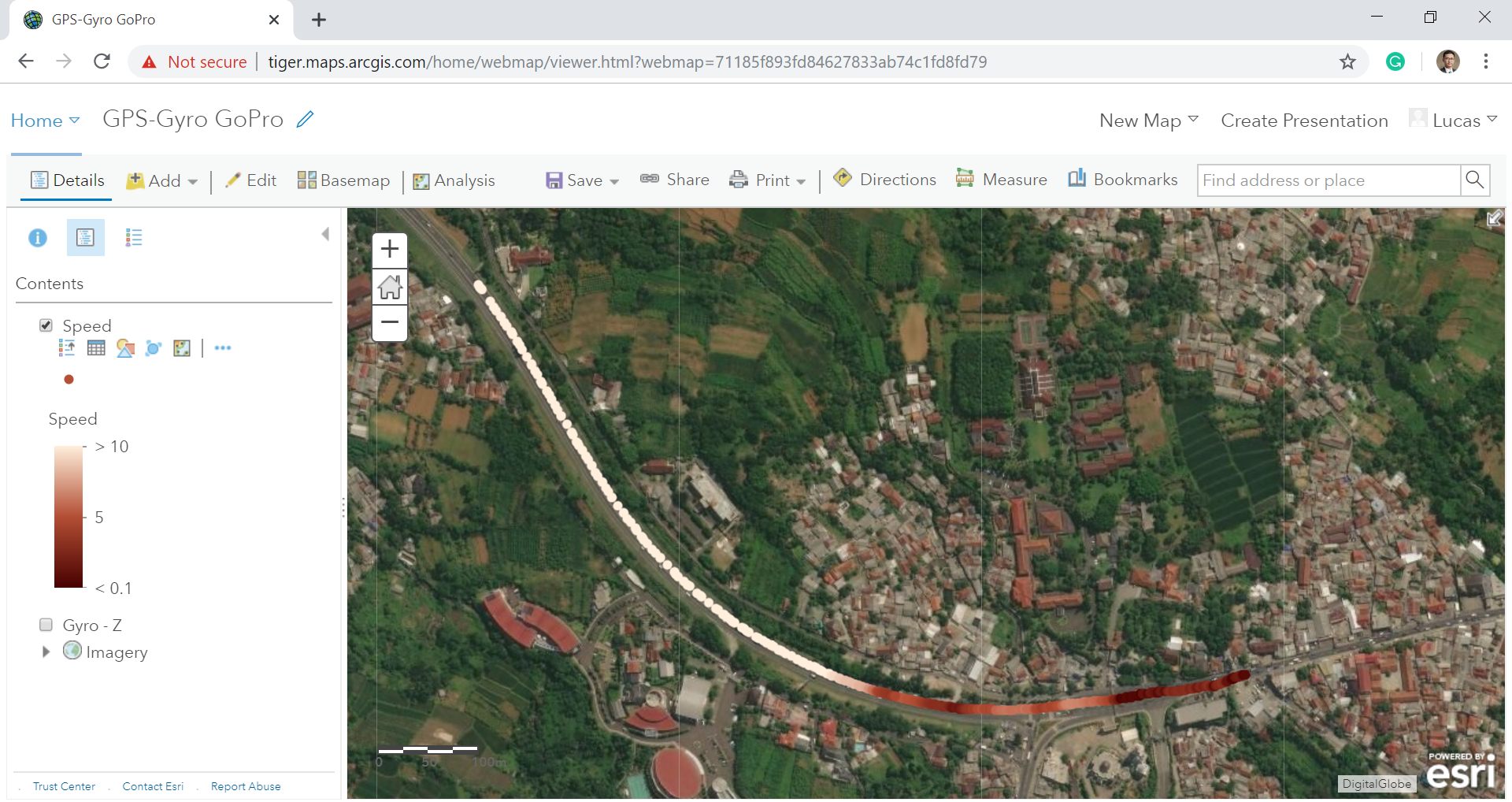Zoom out of the map

tap(390, 322)
